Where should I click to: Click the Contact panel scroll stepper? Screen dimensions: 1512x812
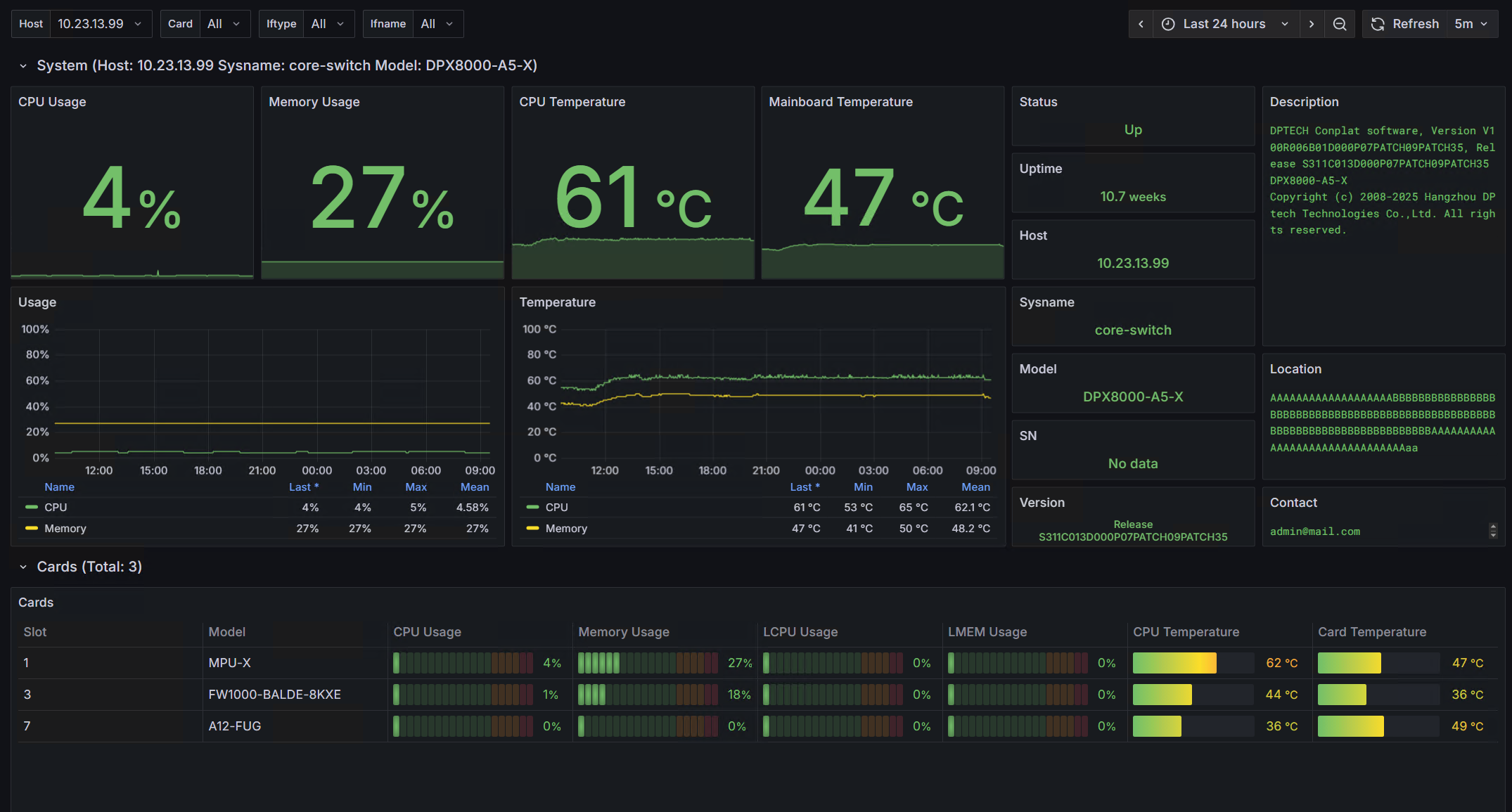[x=1493, y=531]
